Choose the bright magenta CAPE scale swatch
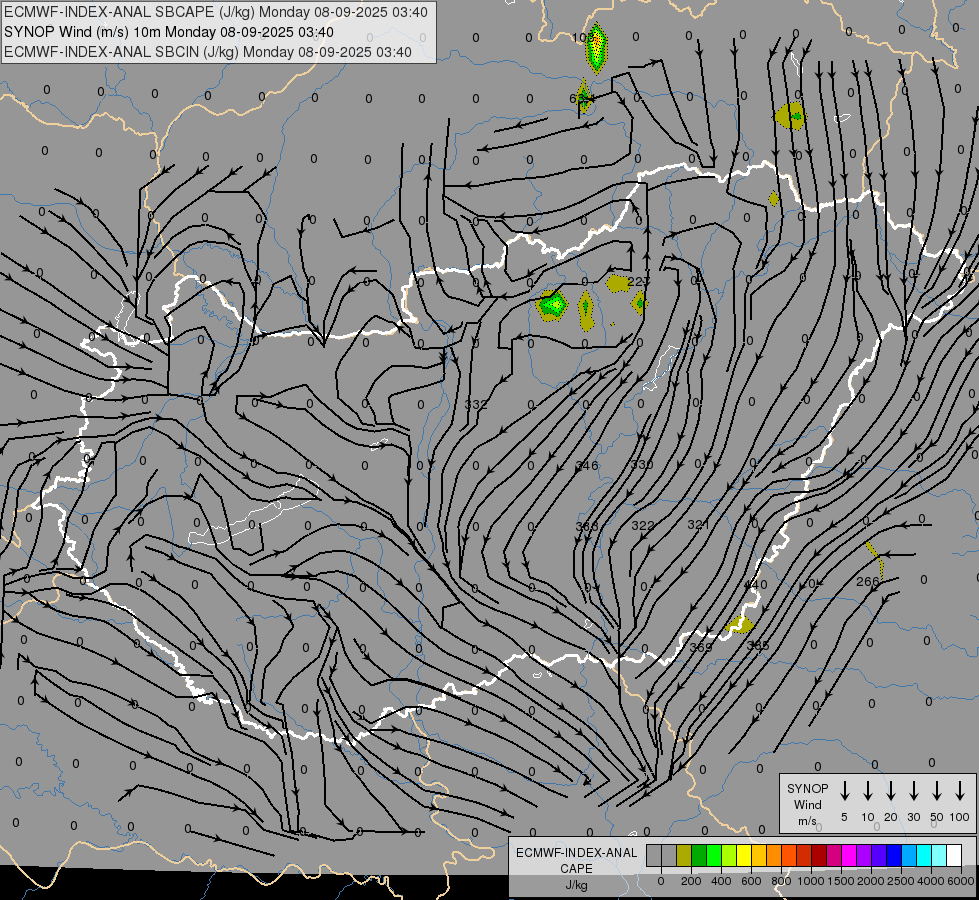The height and width of the screenshot is (900, 979). pyautogui.click(x=849, y=855)
